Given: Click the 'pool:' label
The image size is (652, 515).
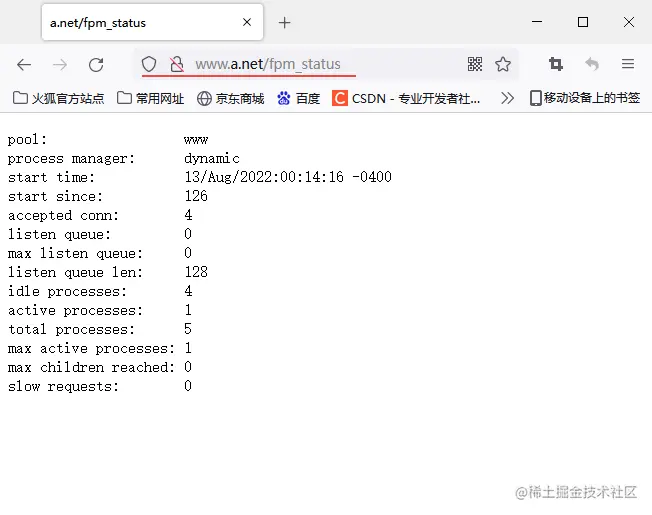Looking at the screenshot, I should (27, 140).
